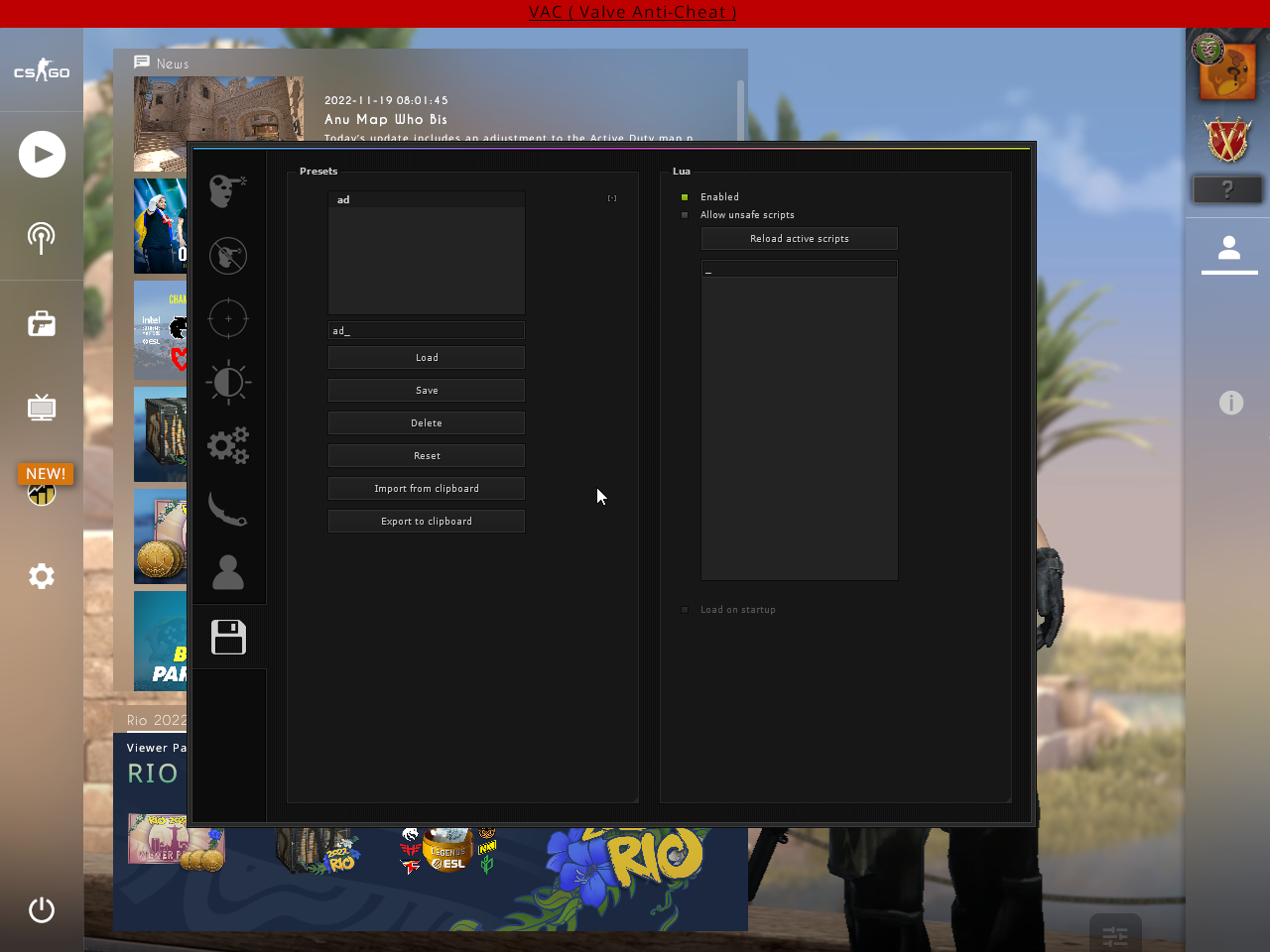The width and height of the screenshot is (1270, 952).
Task: Open the Anubis map news thumbnail
Action: pyautogui.click(x=219, y=123)
